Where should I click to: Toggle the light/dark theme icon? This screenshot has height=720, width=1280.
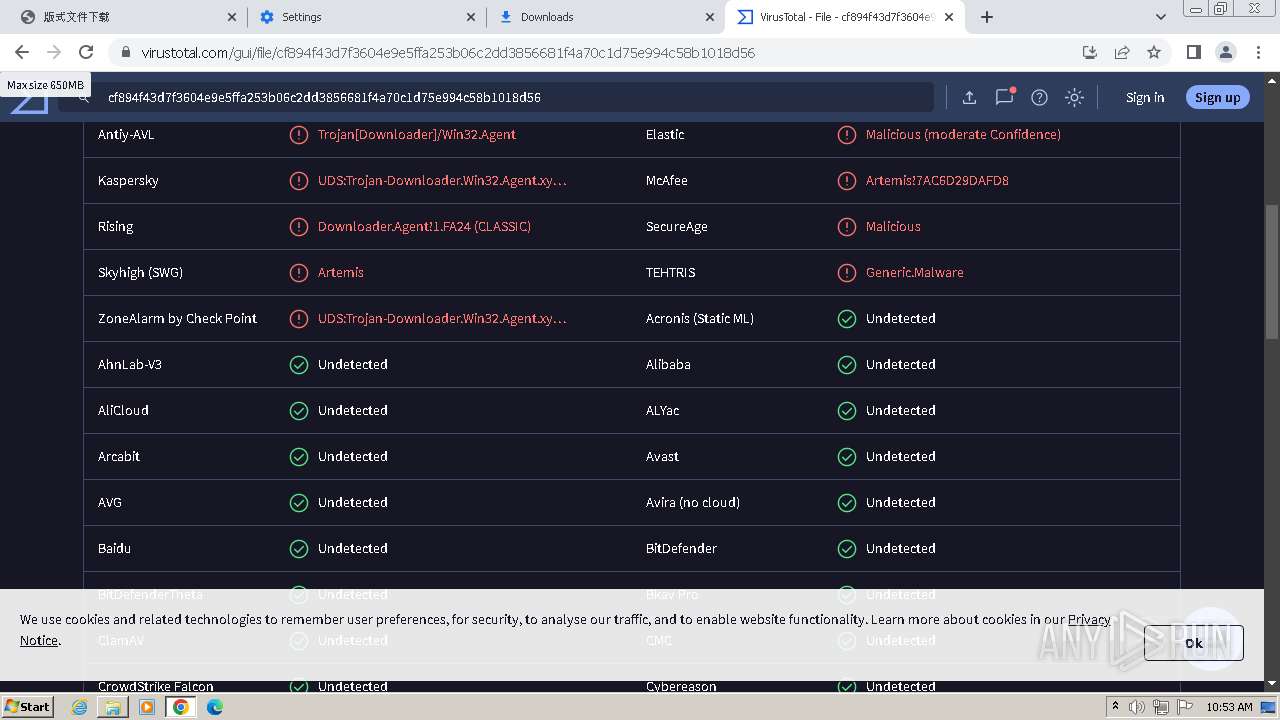pos(1074,97)
